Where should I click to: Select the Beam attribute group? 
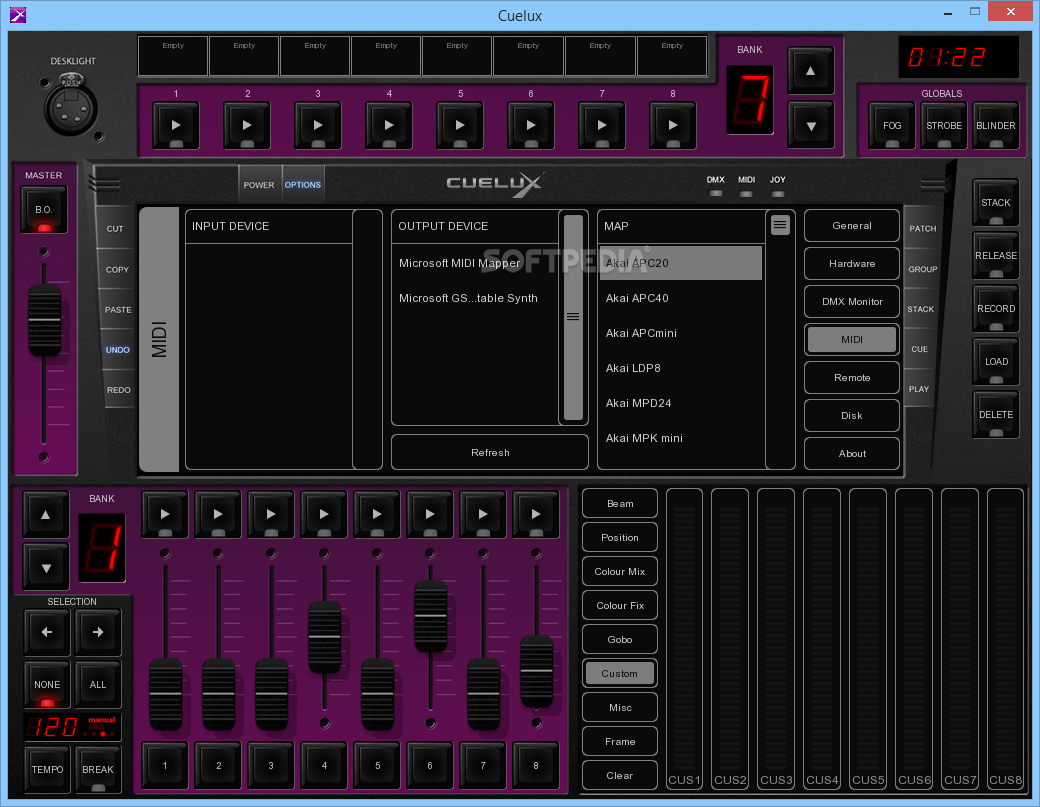click(x=619, y=503)
